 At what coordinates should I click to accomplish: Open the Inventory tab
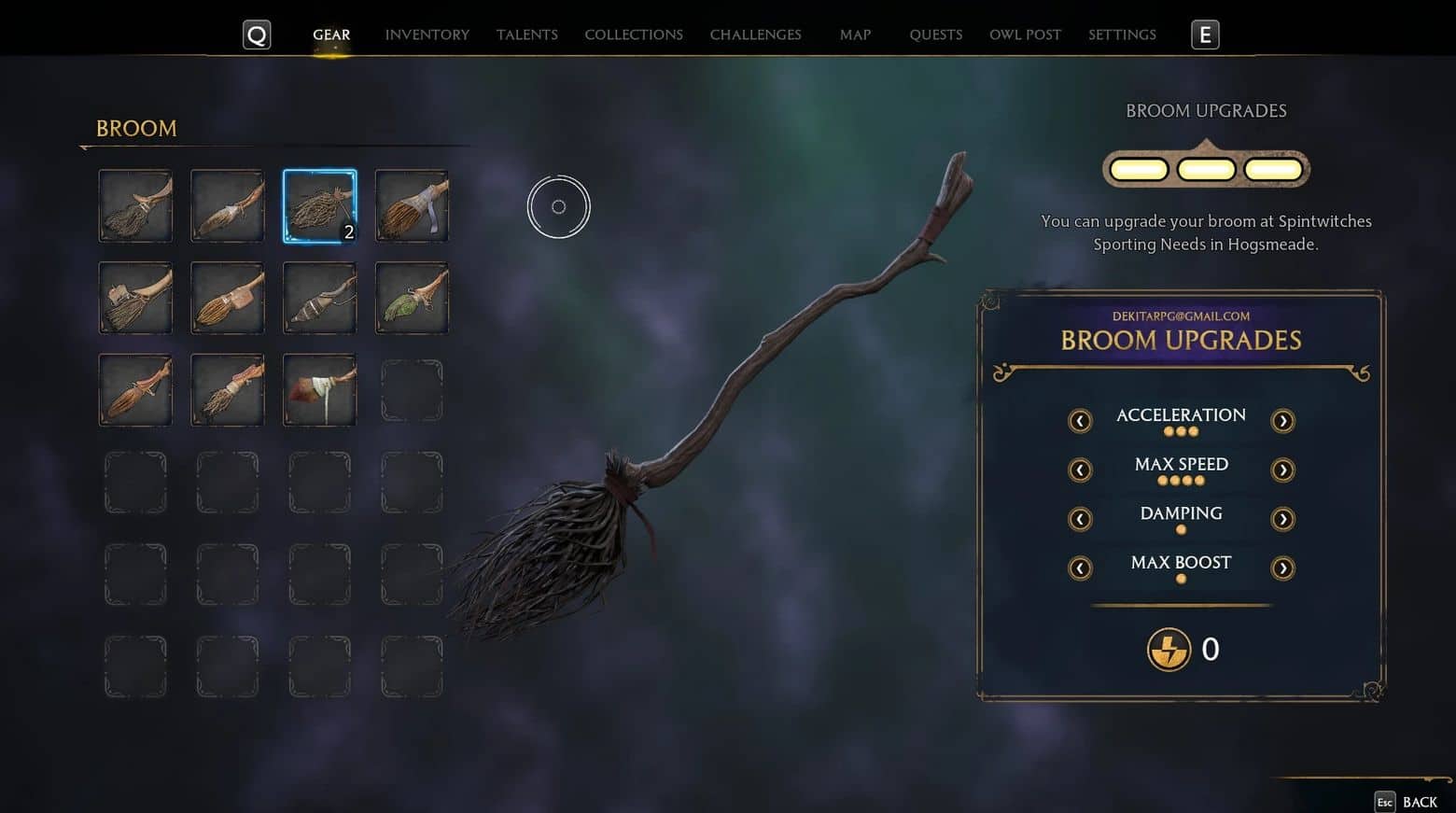(427, 35)
